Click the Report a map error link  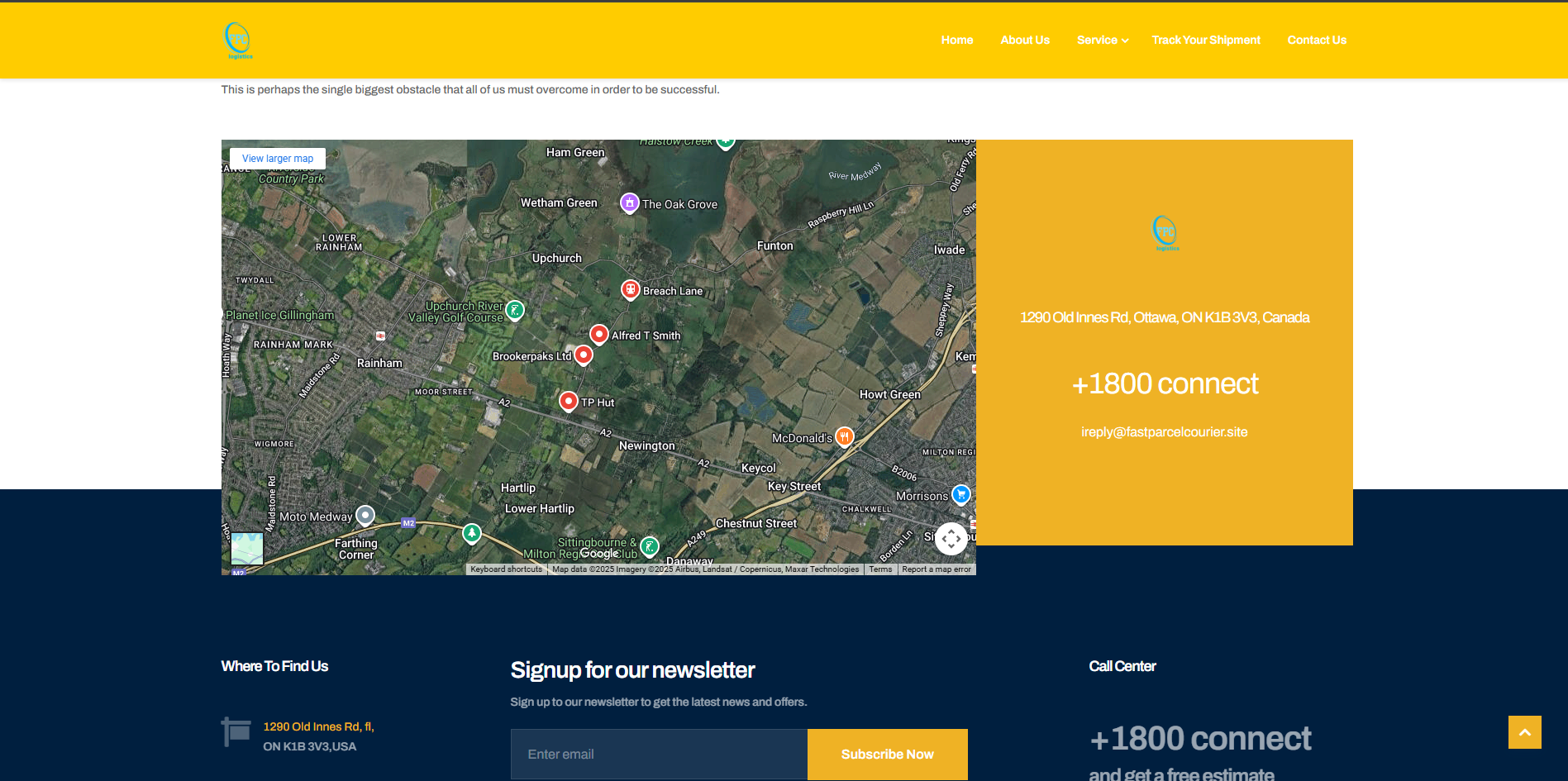[936, 569]
